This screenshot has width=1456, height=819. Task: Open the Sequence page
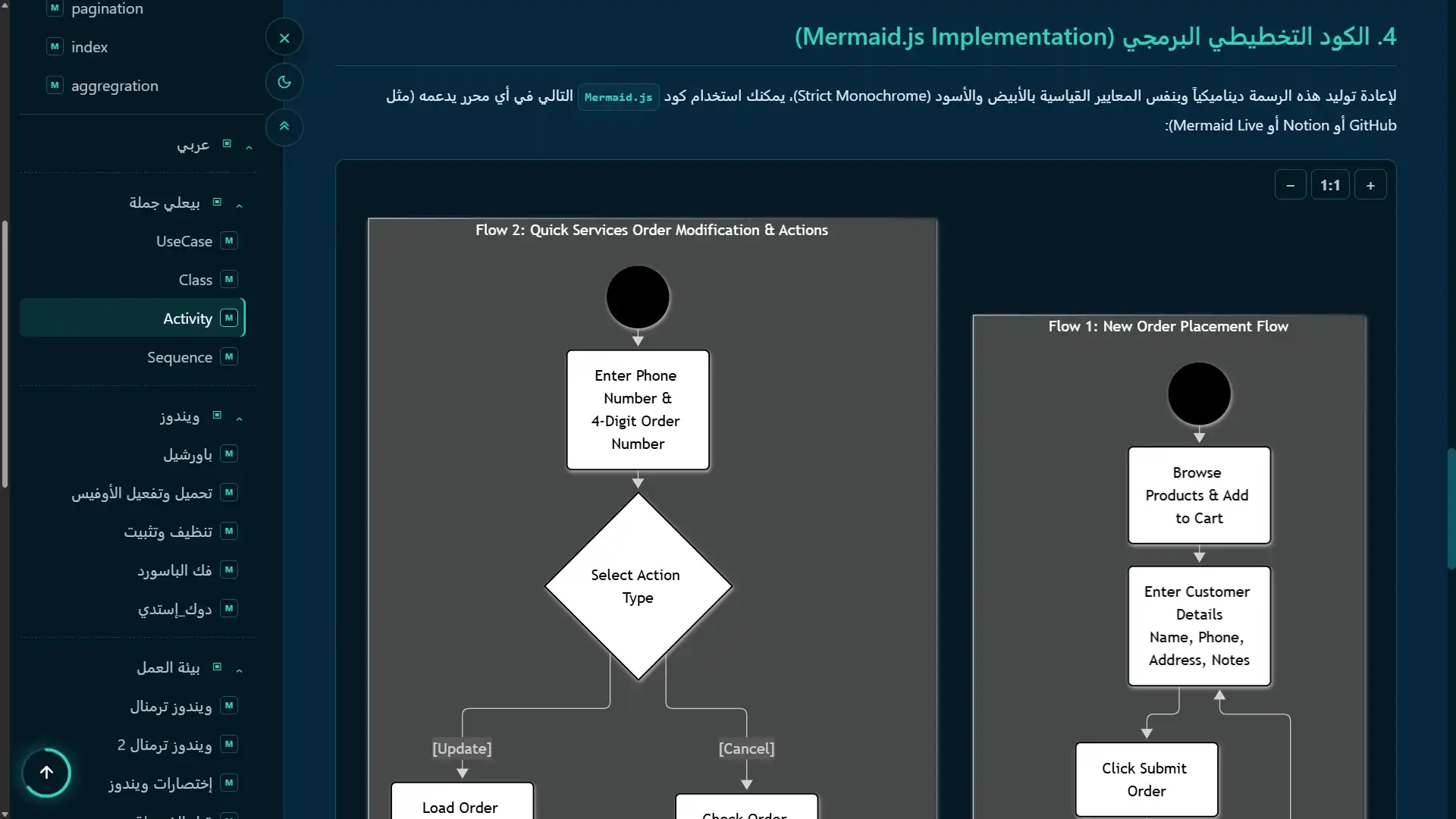[x=180, y=357]
